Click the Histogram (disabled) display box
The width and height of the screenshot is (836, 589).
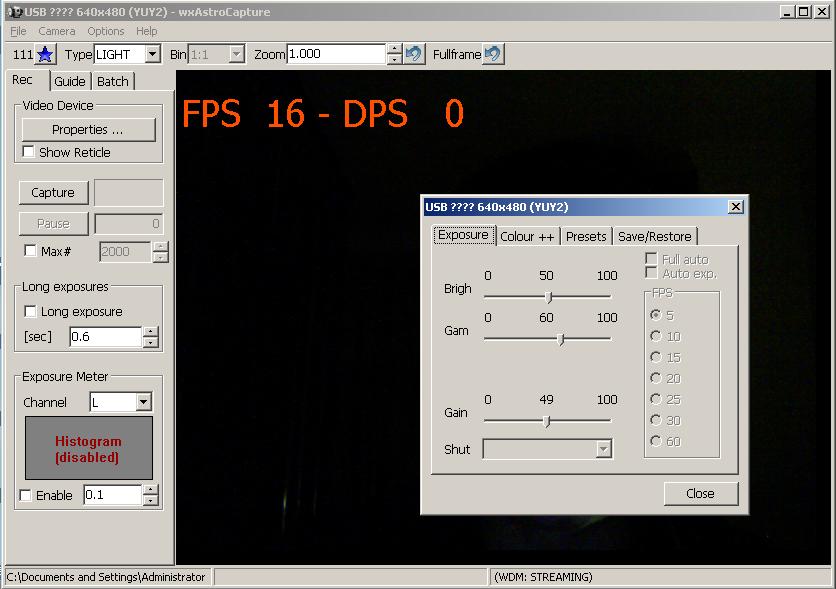[x=89, y=448]
